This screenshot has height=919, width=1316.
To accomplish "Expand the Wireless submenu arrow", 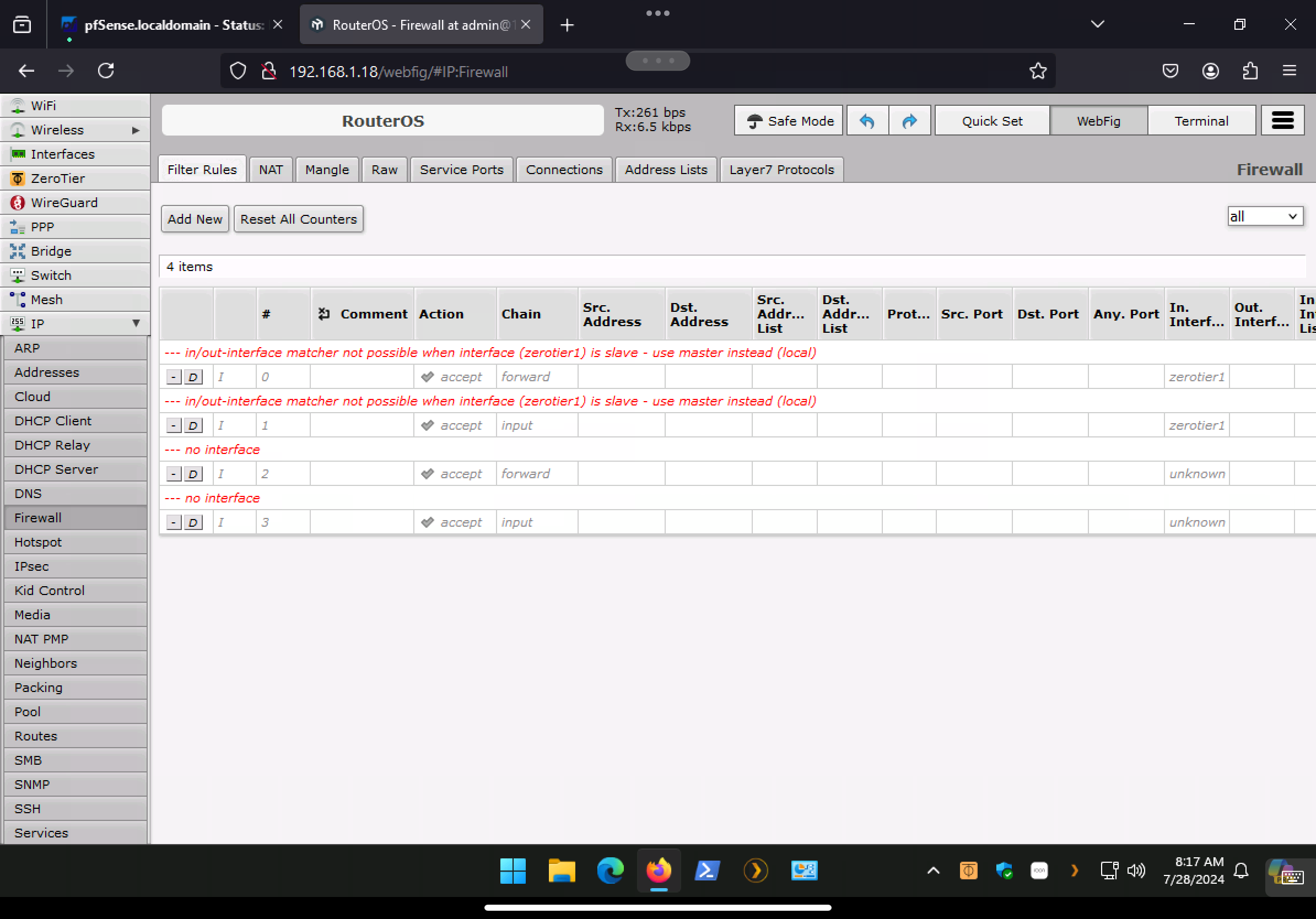I will (x=135, y=130).
